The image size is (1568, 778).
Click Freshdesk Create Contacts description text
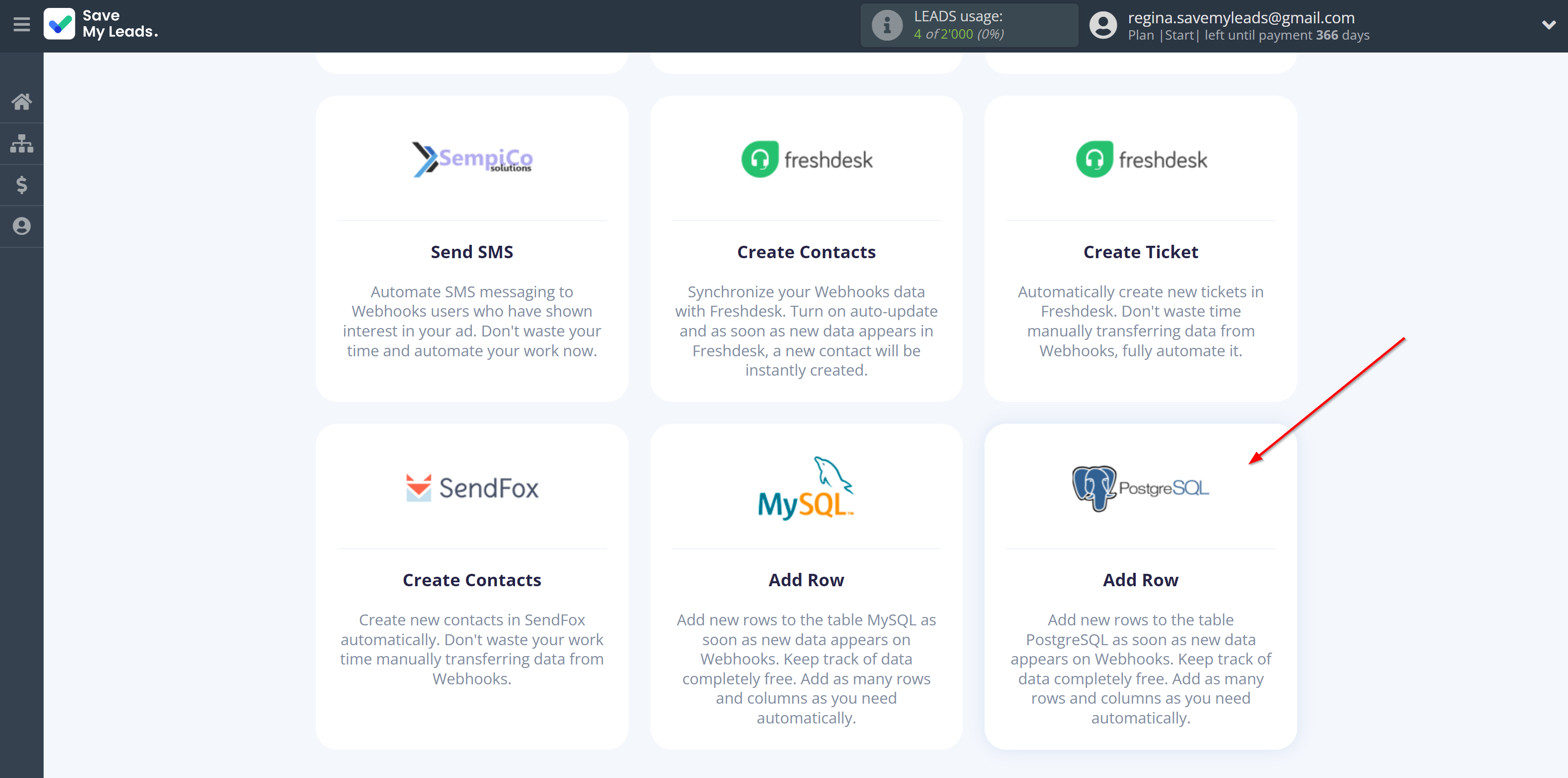806,331
